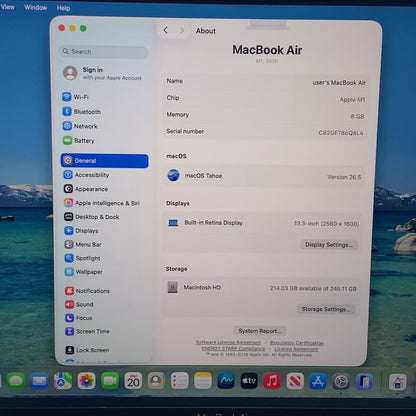Open Photos app in the Dock
The image size is (416, 416).
pyautogui.click(x=87, y=381)
